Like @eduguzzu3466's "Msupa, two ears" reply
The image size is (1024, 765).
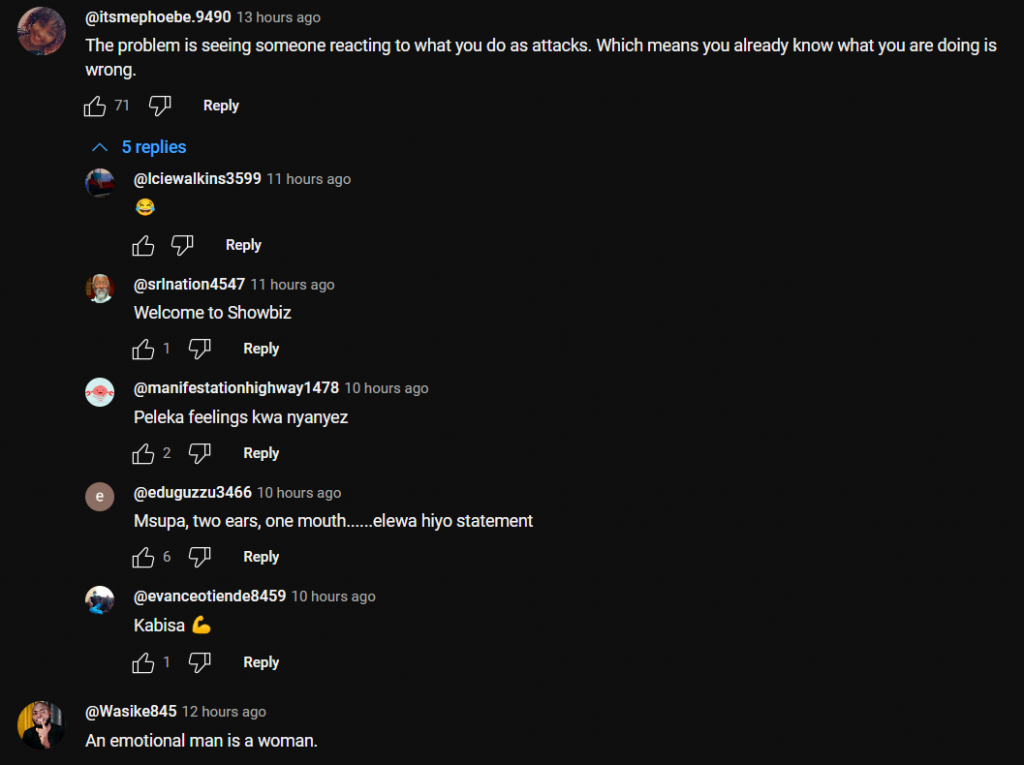pos(144,557)
